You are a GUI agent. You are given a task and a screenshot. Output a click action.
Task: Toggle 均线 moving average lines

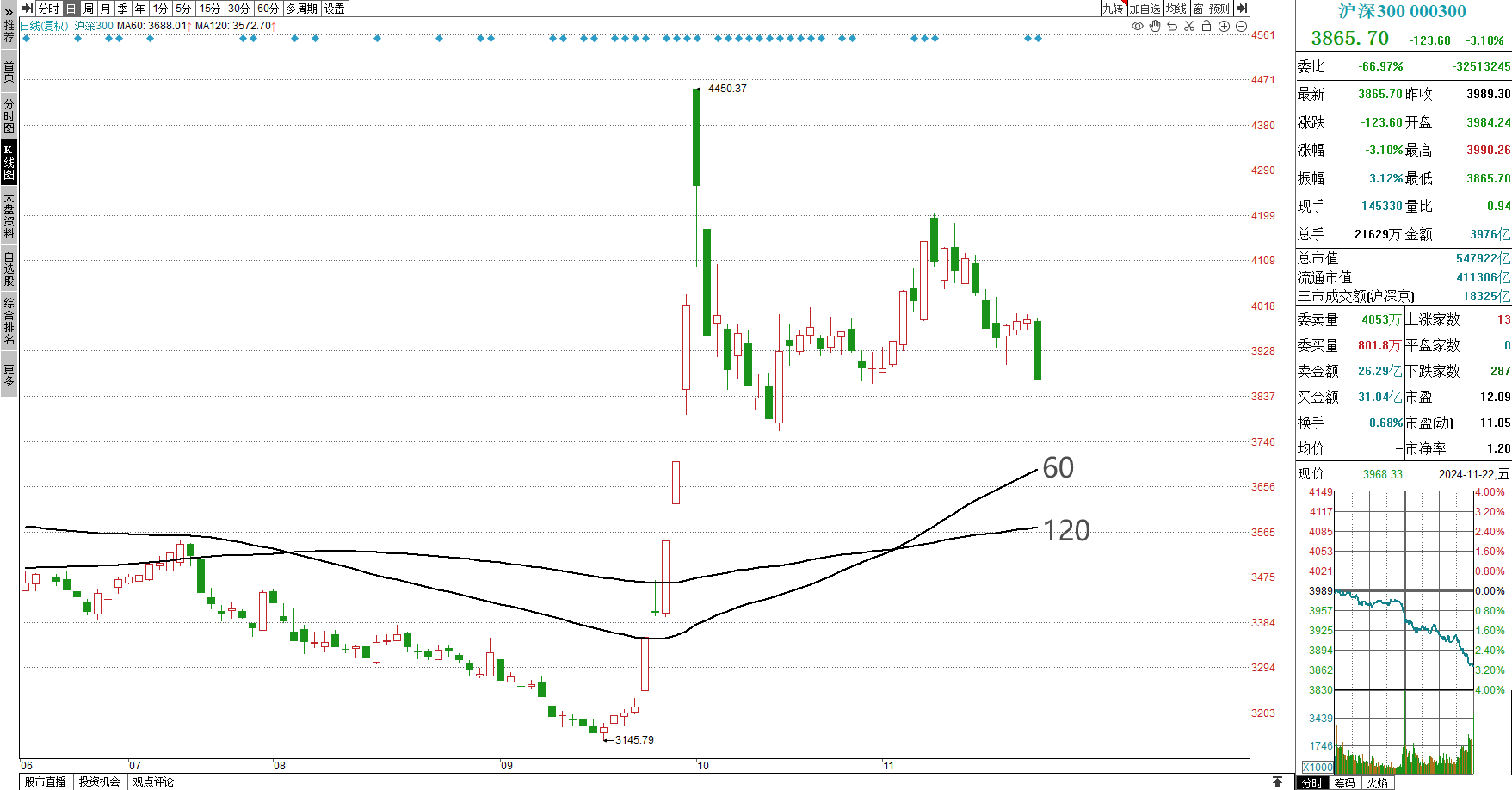(x=1176, y=9)
